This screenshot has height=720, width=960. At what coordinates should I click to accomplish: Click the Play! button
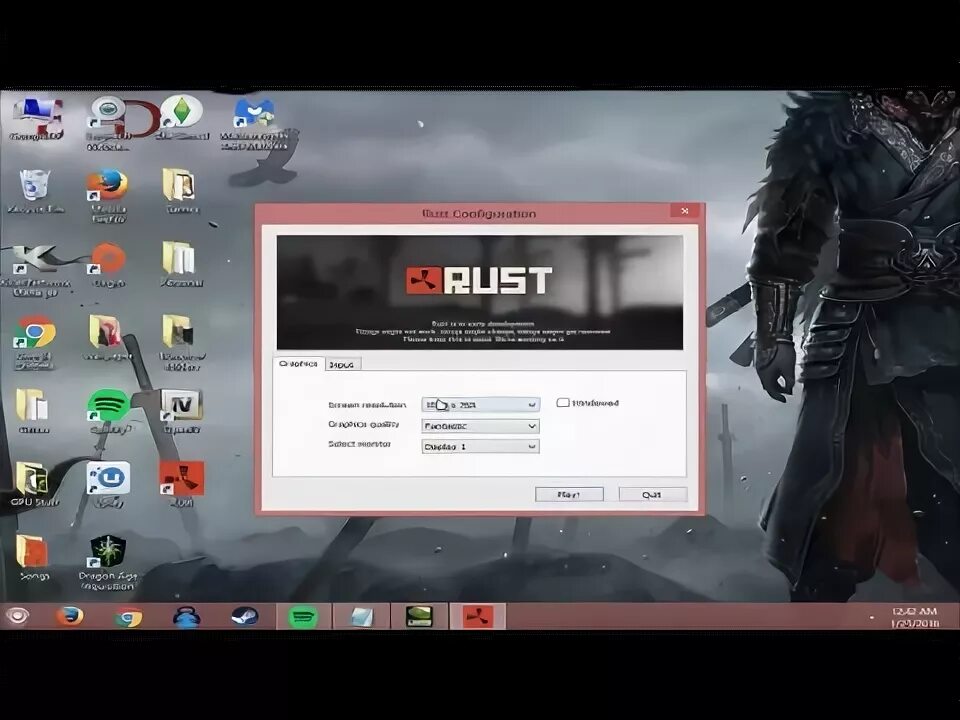point(569,495)
